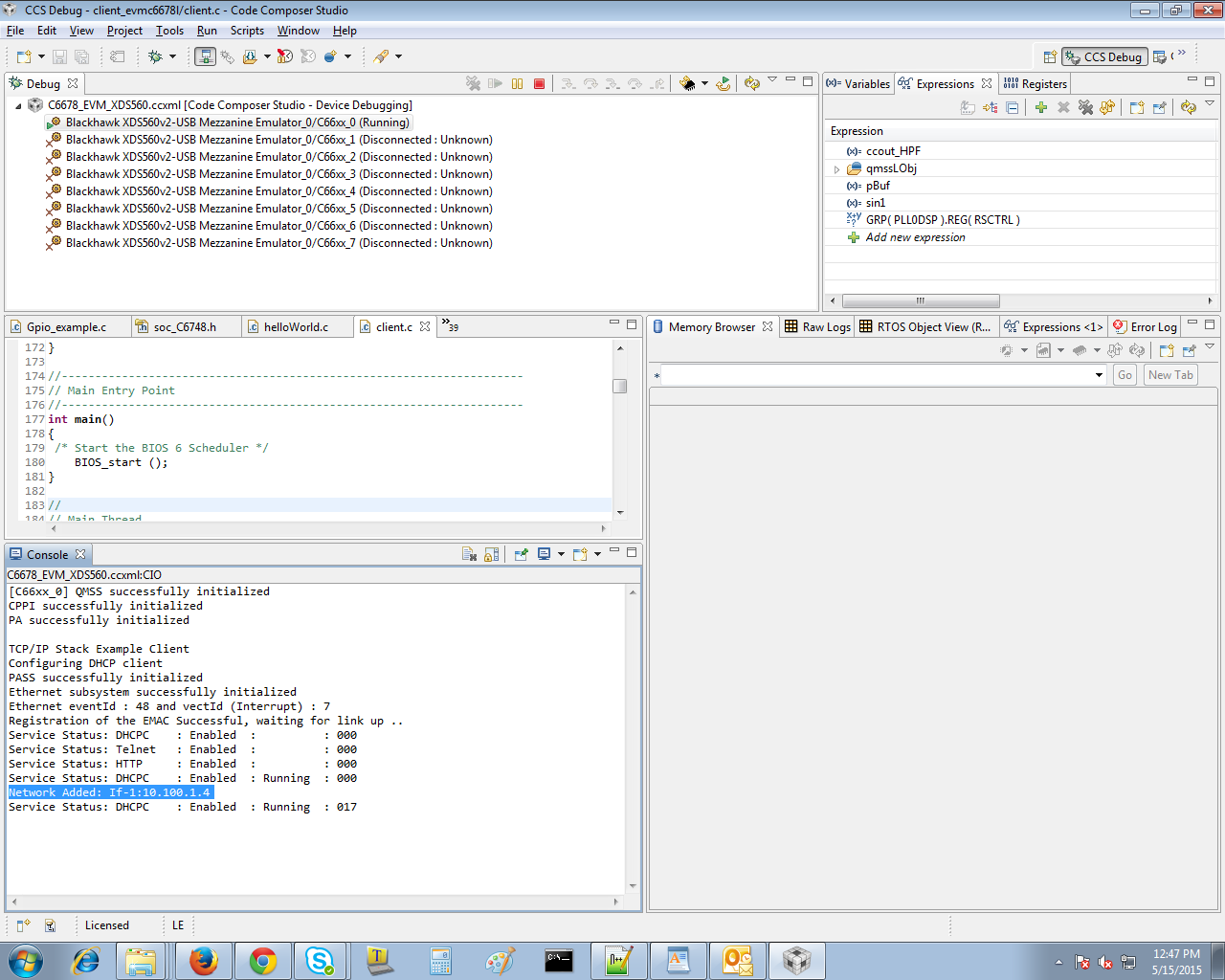1225x980 pixels.
Task: Click the CCS Debug perspective button
Action: pyautogui.click(x=1103, y=57)
